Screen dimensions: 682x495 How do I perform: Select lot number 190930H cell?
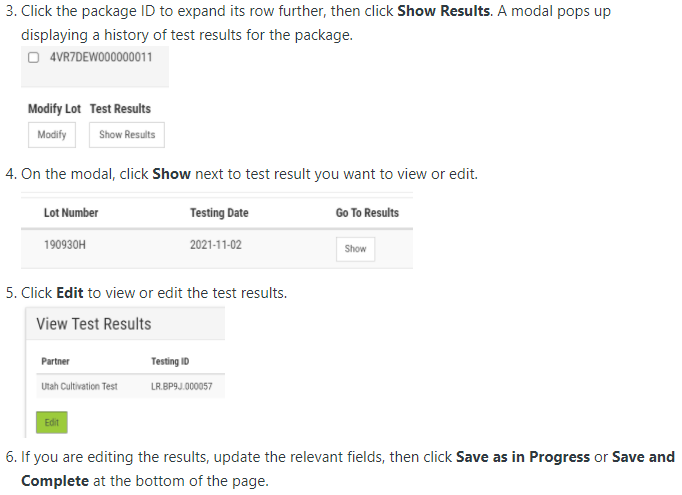pos(63,245)
